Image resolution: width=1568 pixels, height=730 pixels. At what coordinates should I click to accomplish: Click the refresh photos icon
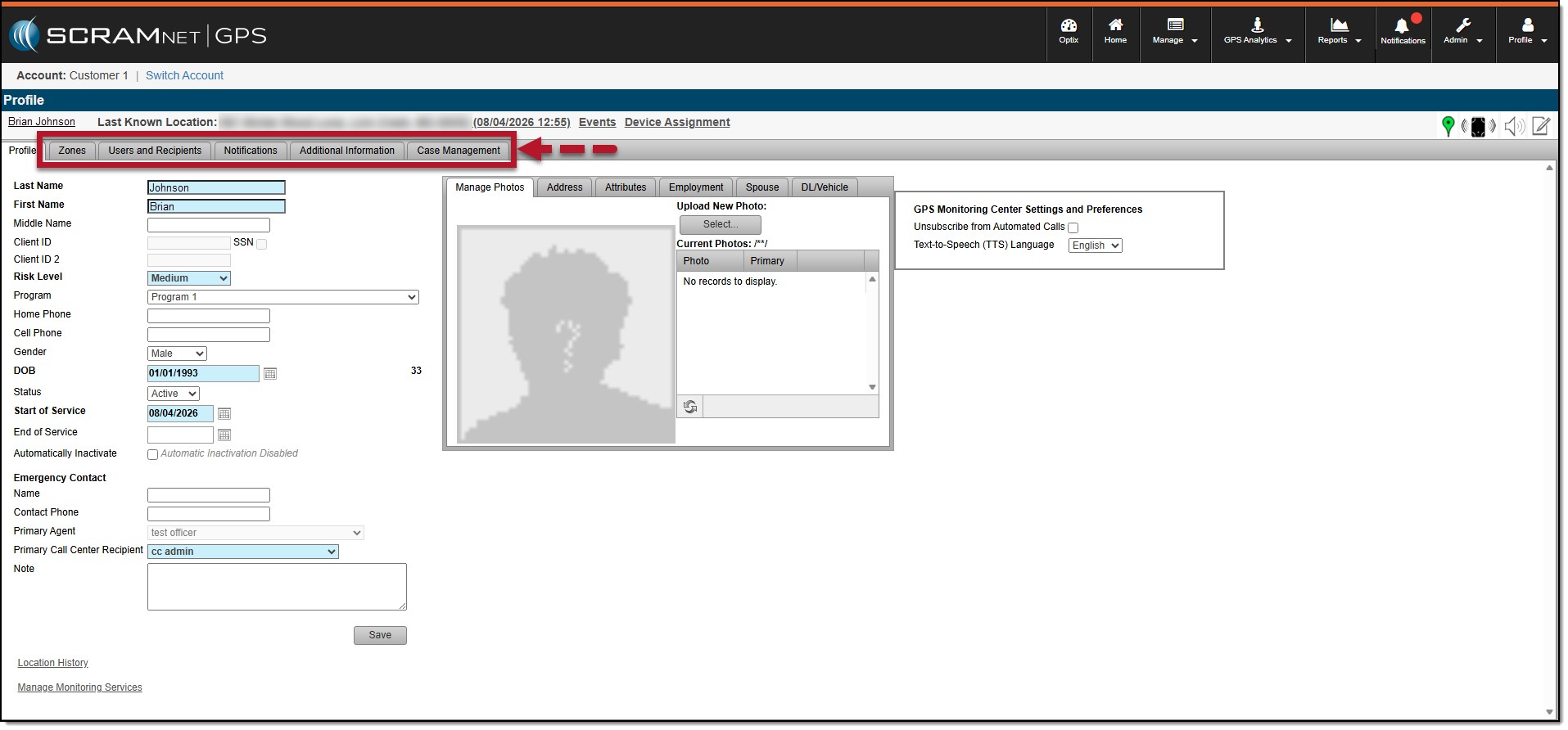pyautogui.click(x=690, y=407)
